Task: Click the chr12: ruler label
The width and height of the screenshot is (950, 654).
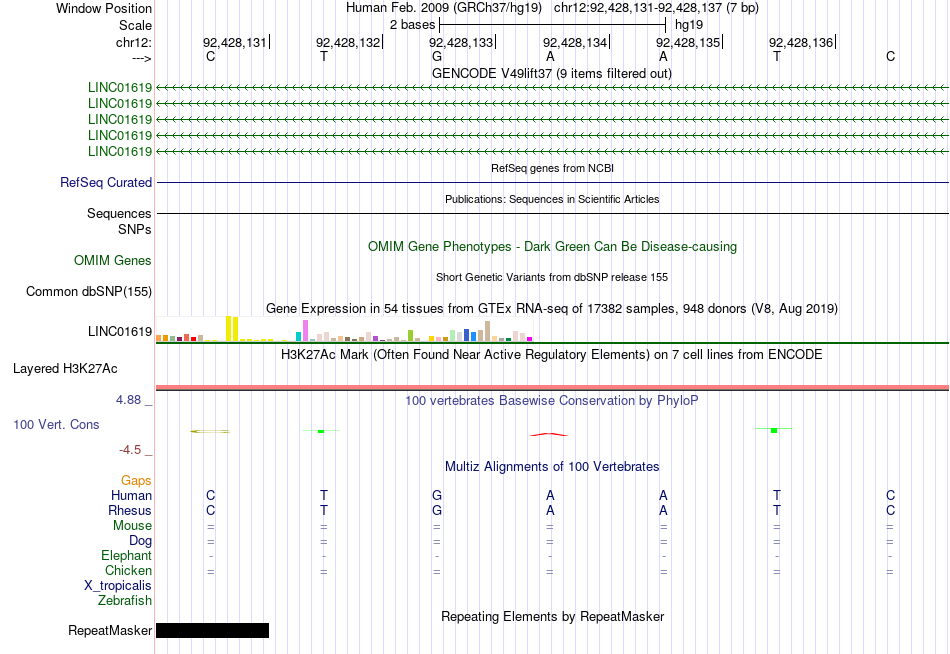Action: click(133, 42)
